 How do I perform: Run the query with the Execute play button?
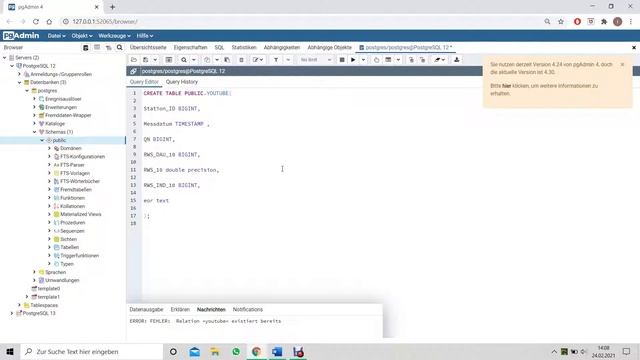353,60
